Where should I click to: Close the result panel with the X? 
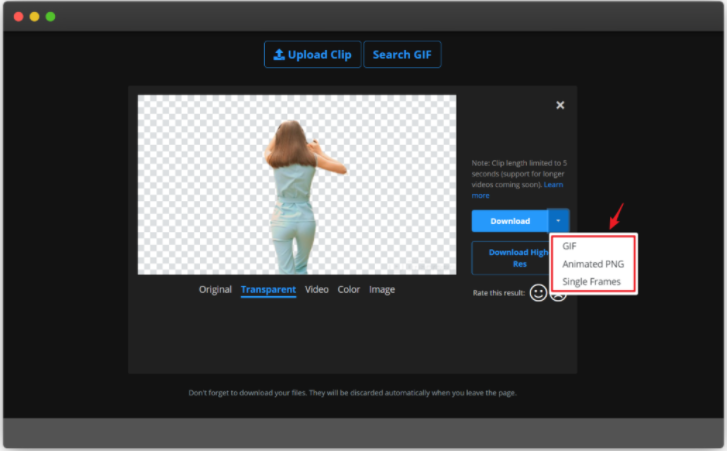560,105
